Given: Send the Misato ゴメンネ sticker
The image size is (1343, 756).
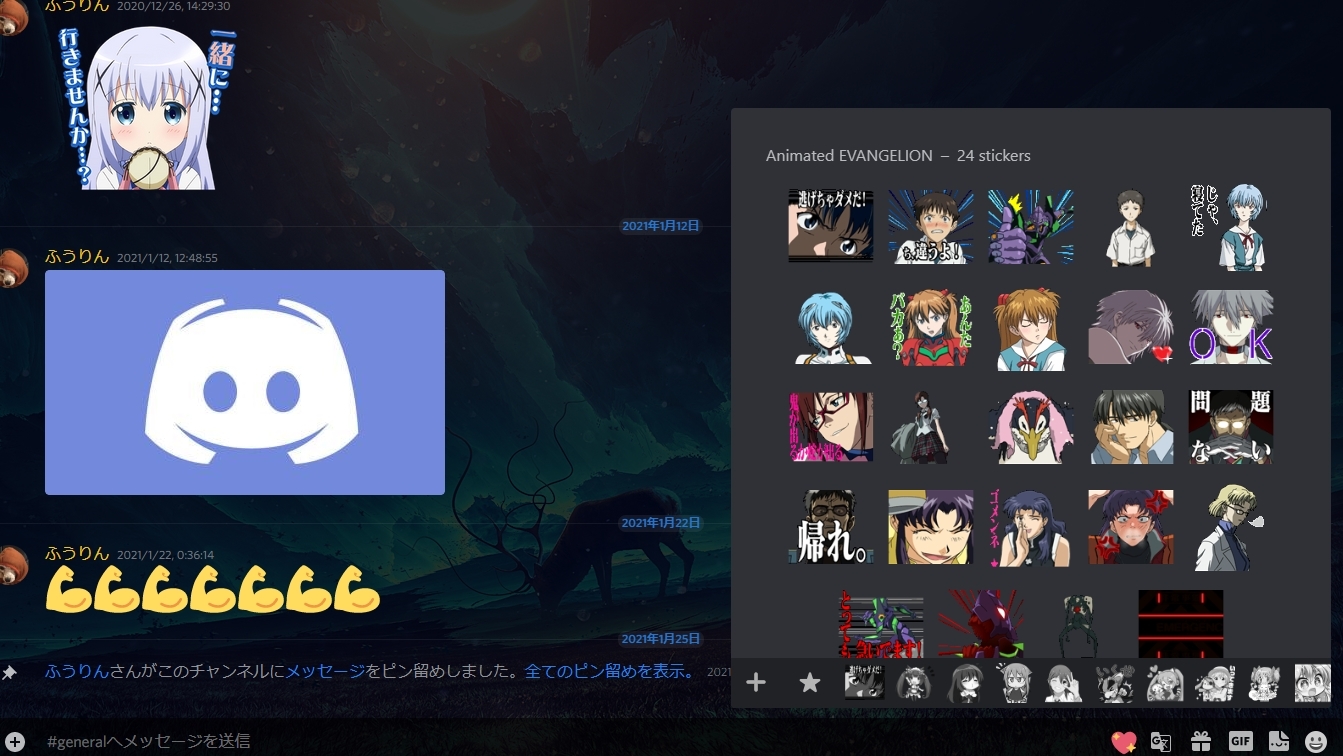Looking at the screenshot, I should [x=1031, y=527].
